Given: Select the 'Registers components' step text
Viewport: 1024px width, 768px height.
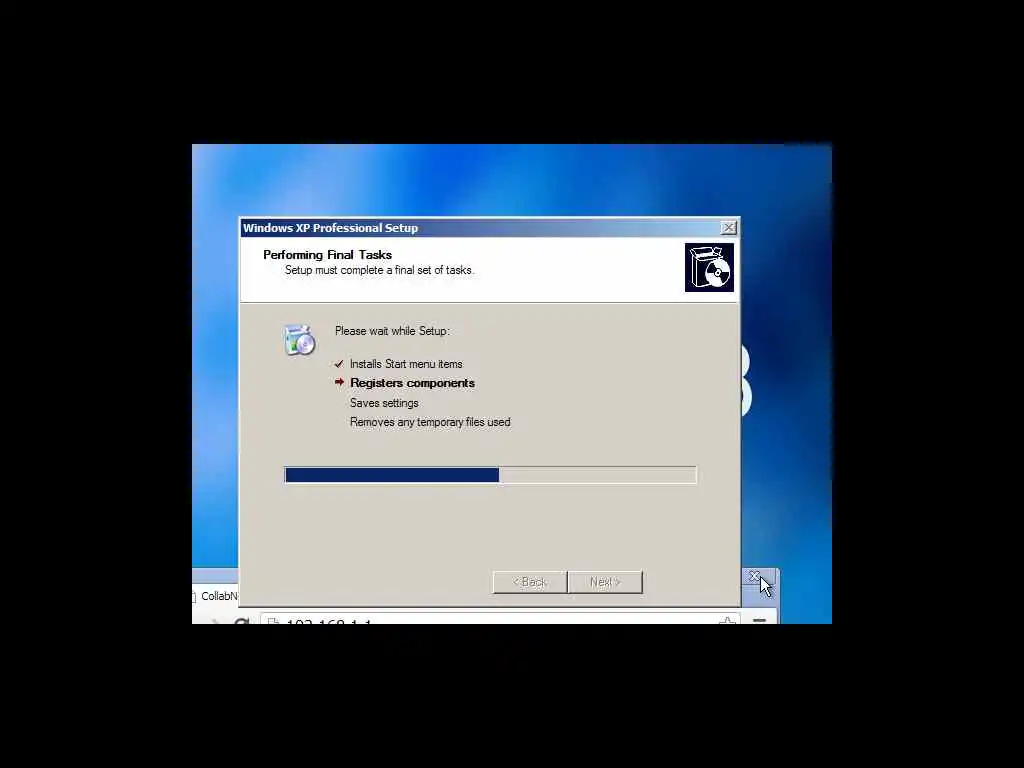Looking at the screenshot, I should (412, 383).
